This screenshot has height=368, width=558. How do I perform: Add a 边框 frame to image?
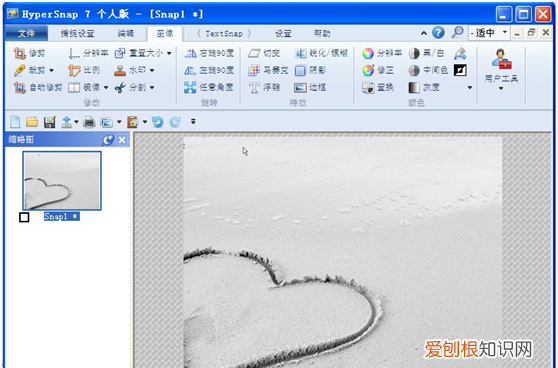[x=310, y=87]
